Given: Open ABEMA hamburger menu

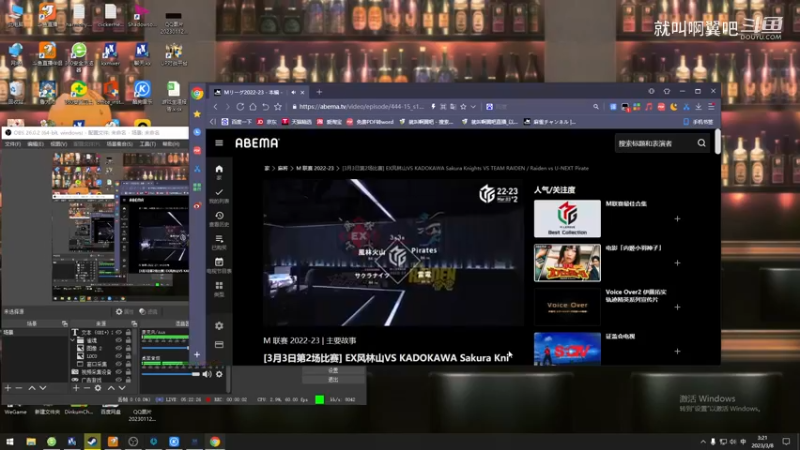Looking at the screenshot, I should 219,143.
